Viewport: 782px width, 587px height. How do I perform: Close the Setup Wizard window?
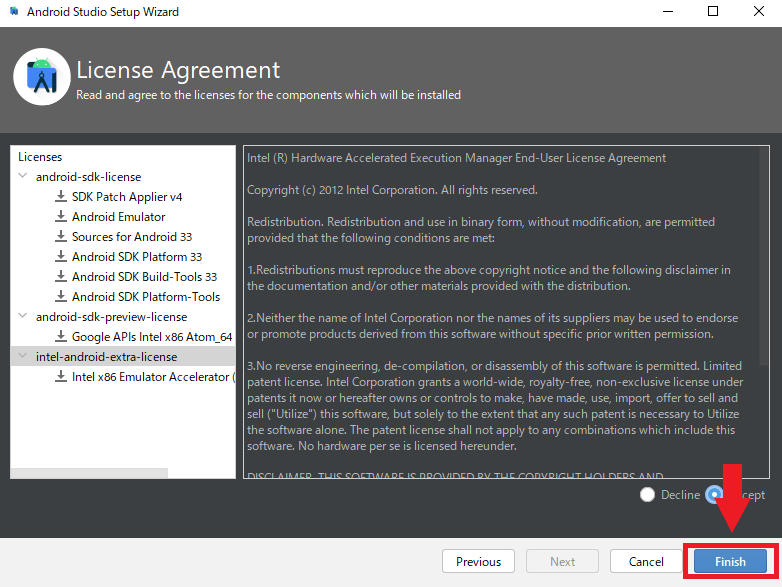coord(759,11)
